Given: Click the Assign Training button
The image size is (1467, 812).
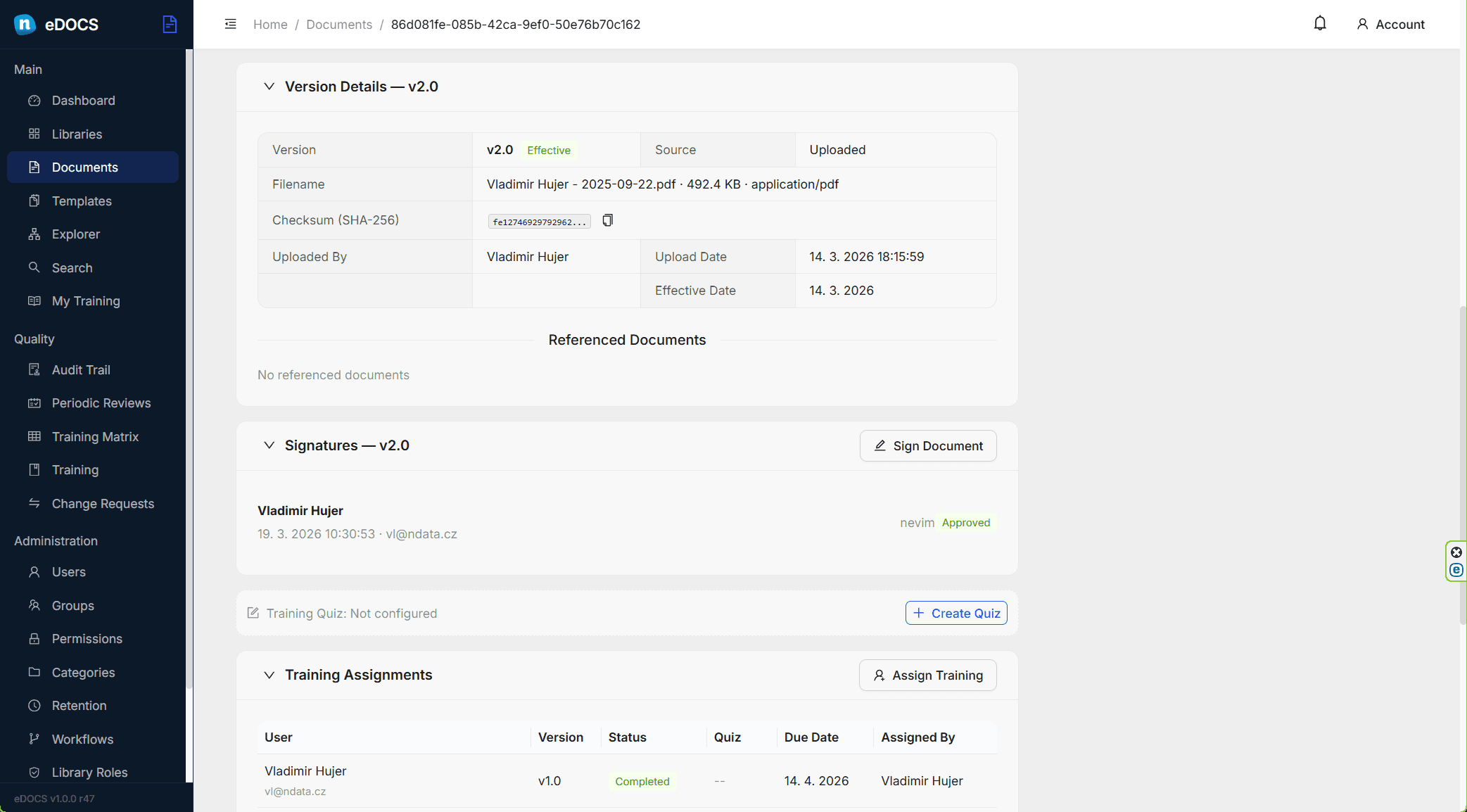Looking at the screenshot, I should click(928, 675).
